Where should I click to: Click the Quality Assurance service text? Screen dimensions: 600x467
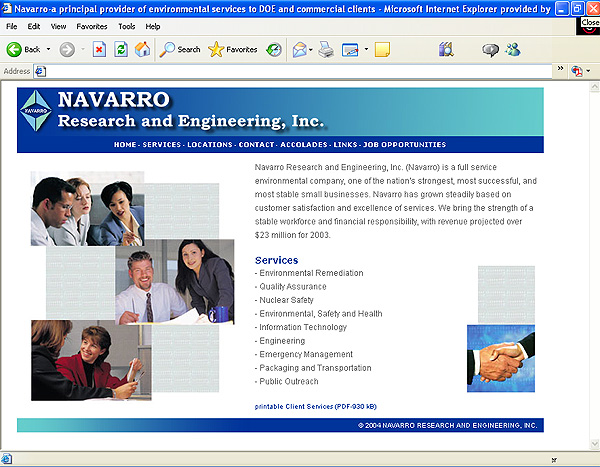click(293, 287)
